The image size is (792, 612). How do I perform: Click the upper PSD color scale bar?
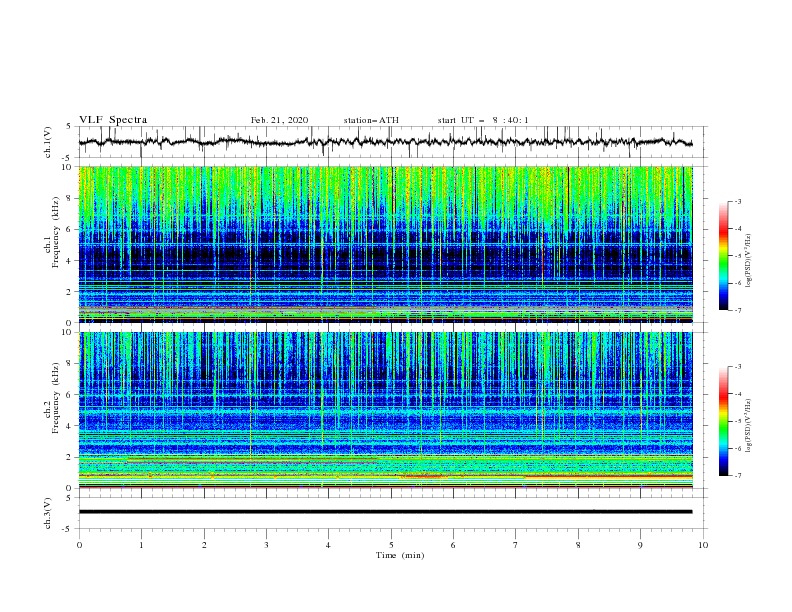click(723, 256)
